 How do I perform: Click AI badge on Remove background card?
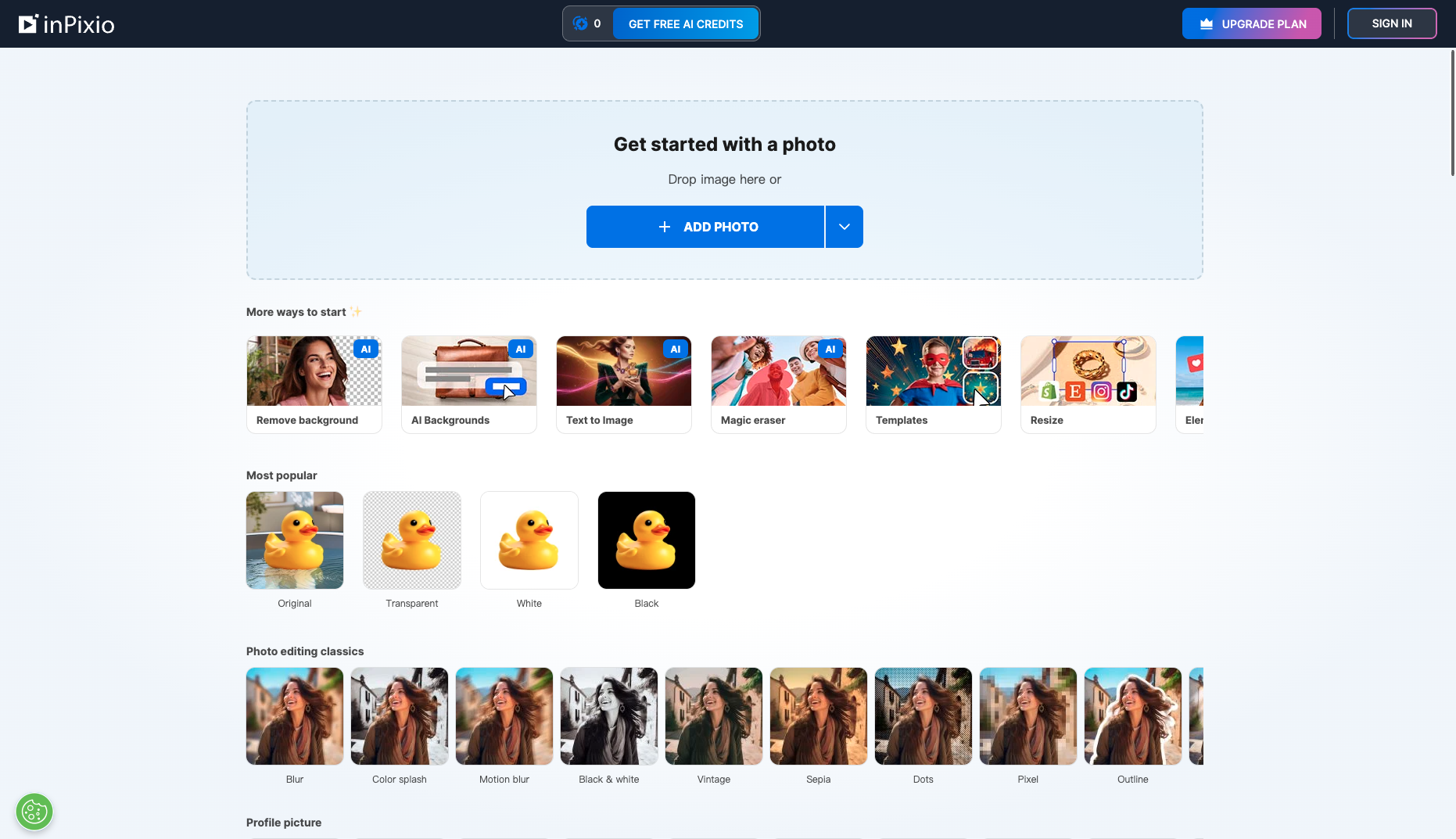point(366,350)
